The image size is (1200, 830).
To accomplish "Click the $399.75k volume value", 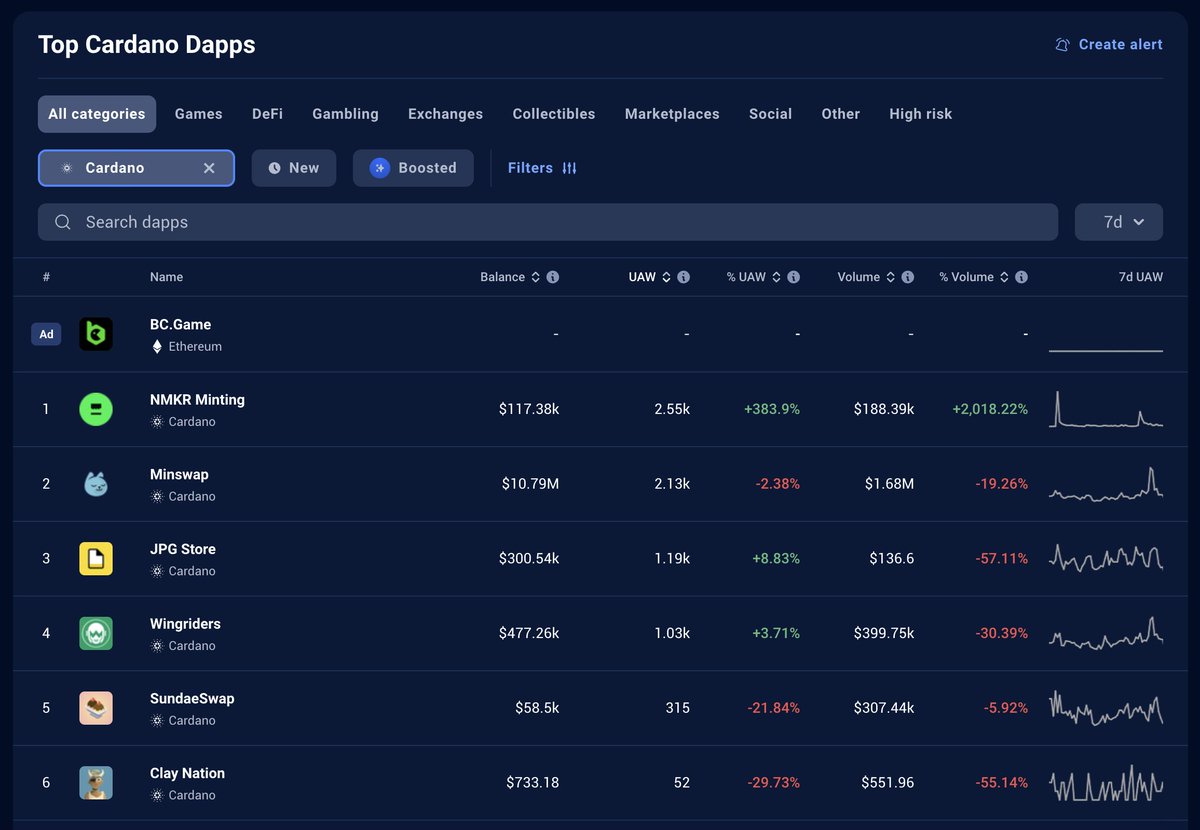I will pos(884,633).
